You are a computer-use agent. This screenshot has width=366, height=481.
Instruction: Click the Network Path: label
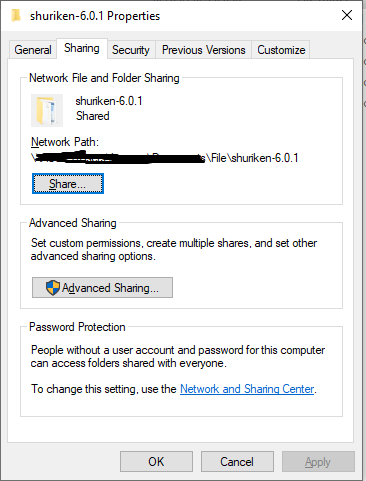click(65, 142)
